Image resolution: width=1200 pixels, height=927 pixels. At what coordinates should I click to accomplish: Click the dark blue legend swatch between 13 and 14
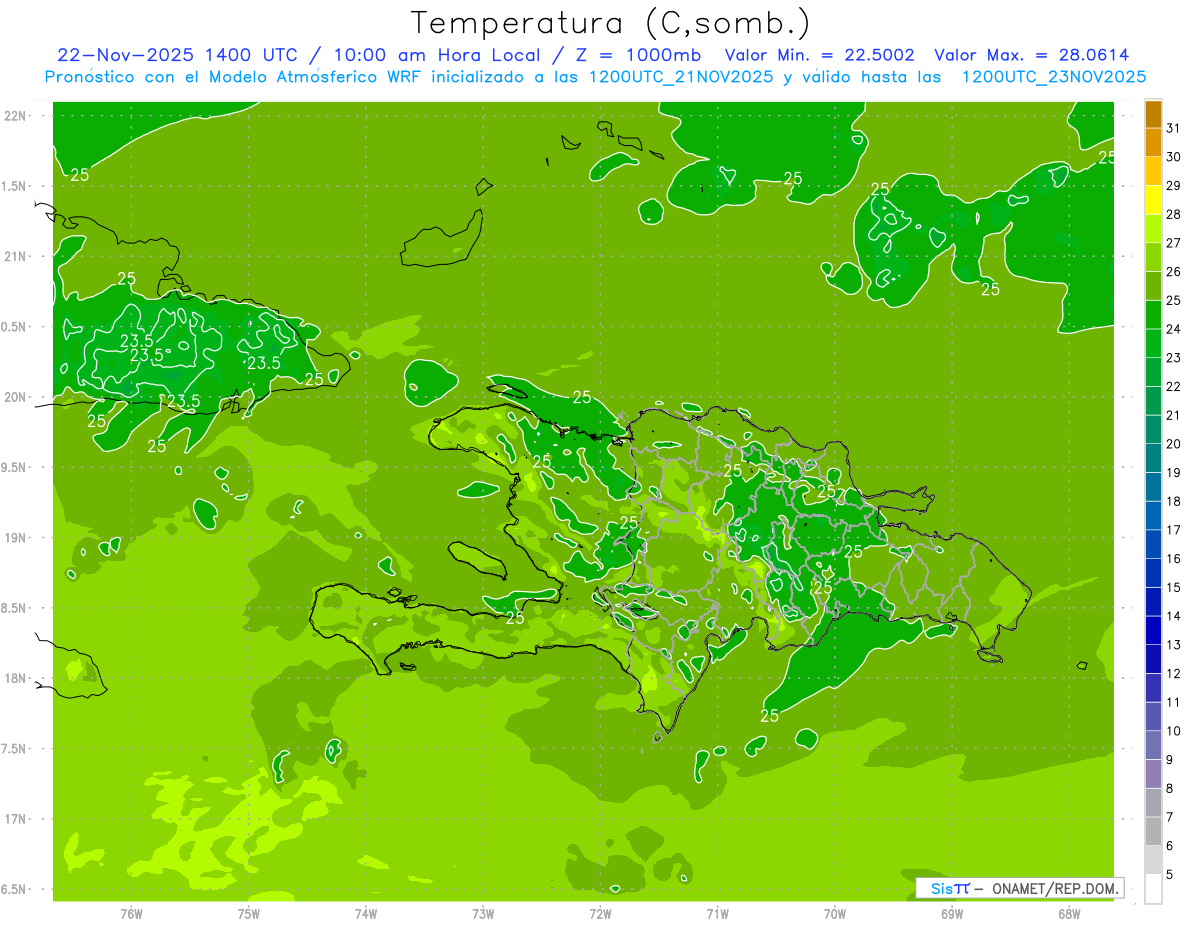1153,631
